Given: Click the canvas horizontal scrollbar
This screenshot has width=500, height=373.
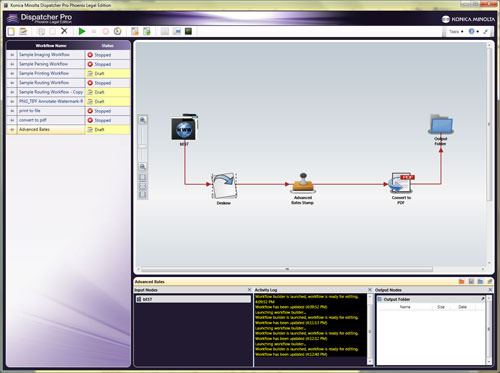Looking at the screenshot, I should (x=287, y=269).
